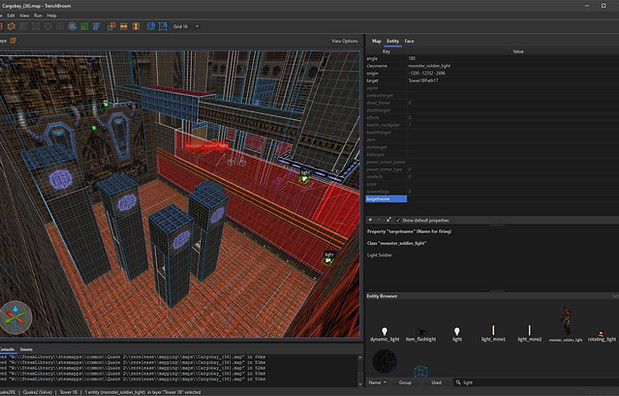Switch to the Entity inspector tab
Image resolution: width=619 pixels, height=396 pixels.
coord(392,41)
